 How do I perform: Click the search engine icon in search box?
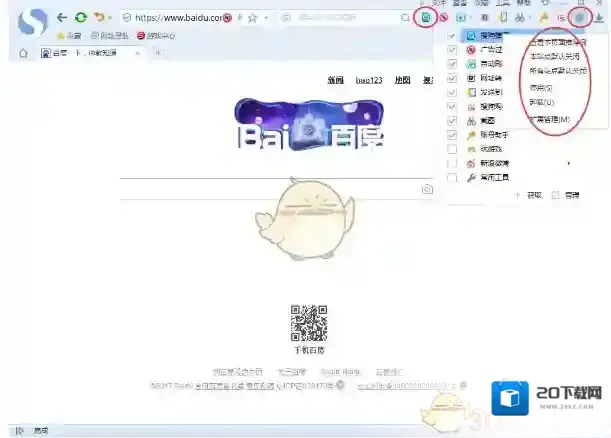point(286,18)
